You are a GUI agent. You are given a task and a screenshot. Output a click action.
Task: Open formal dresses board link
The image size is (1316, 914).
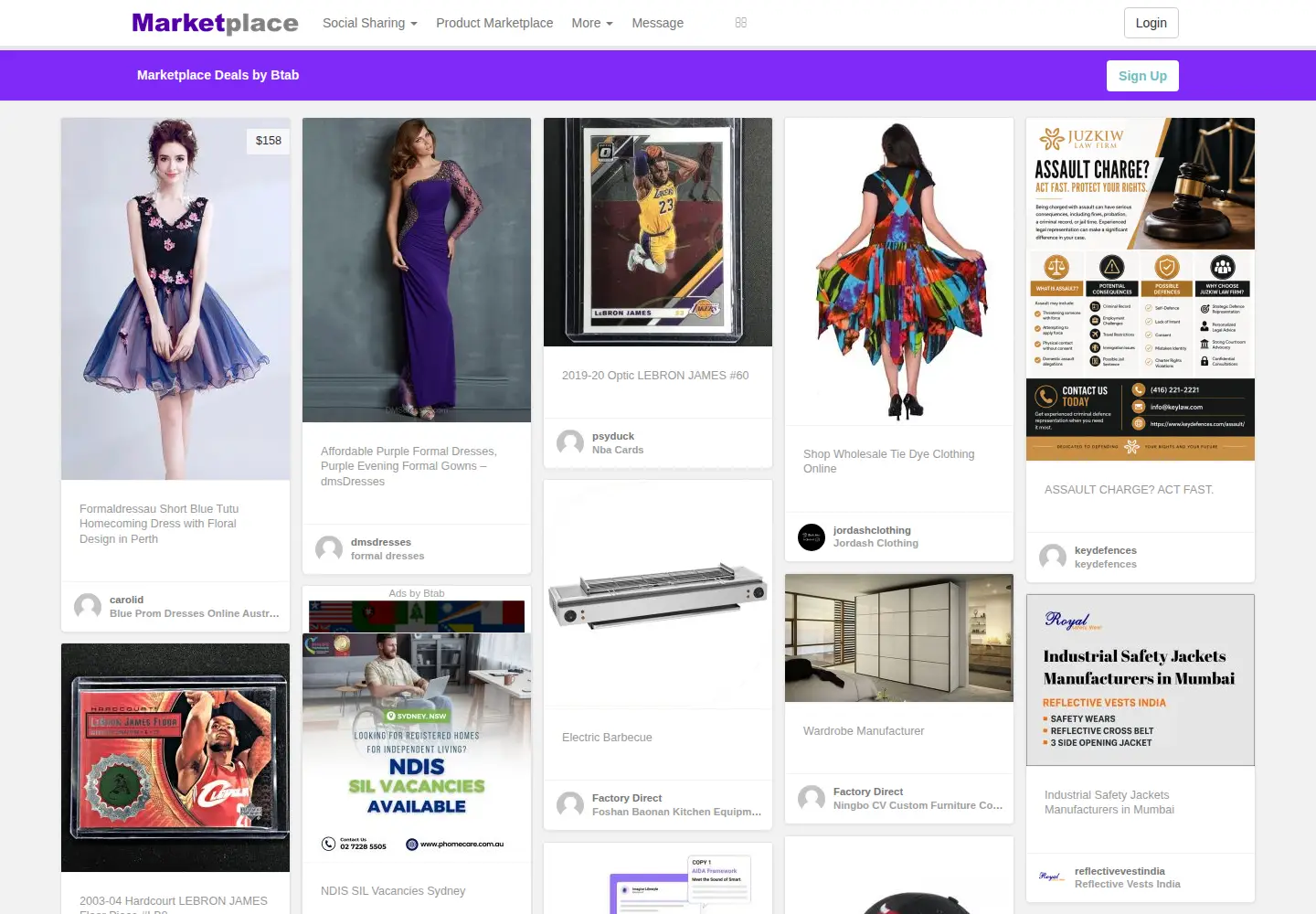click(x=387, y=556)
